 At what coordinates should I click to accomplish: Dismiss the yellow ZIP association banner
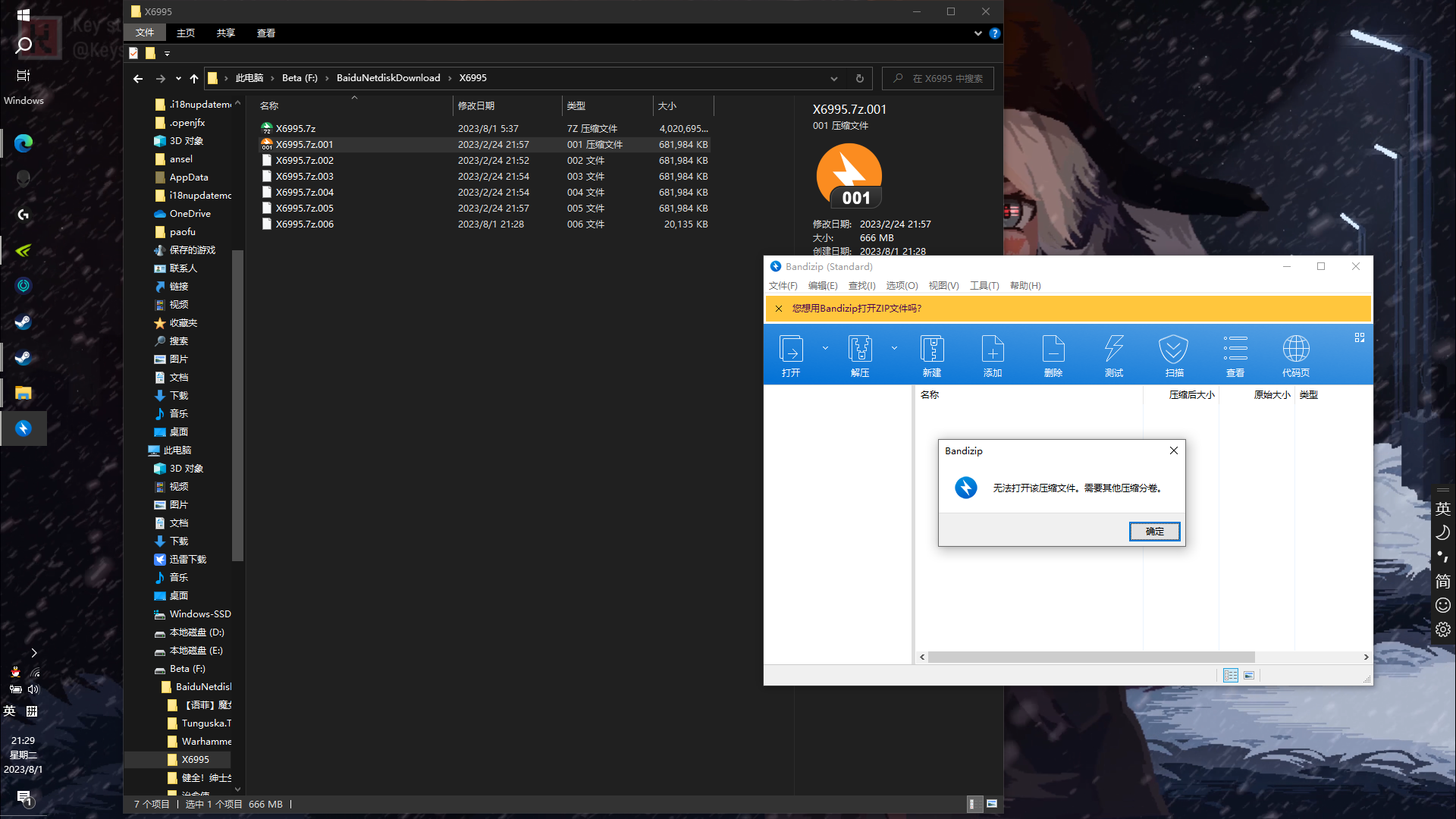tap(779, 309)
